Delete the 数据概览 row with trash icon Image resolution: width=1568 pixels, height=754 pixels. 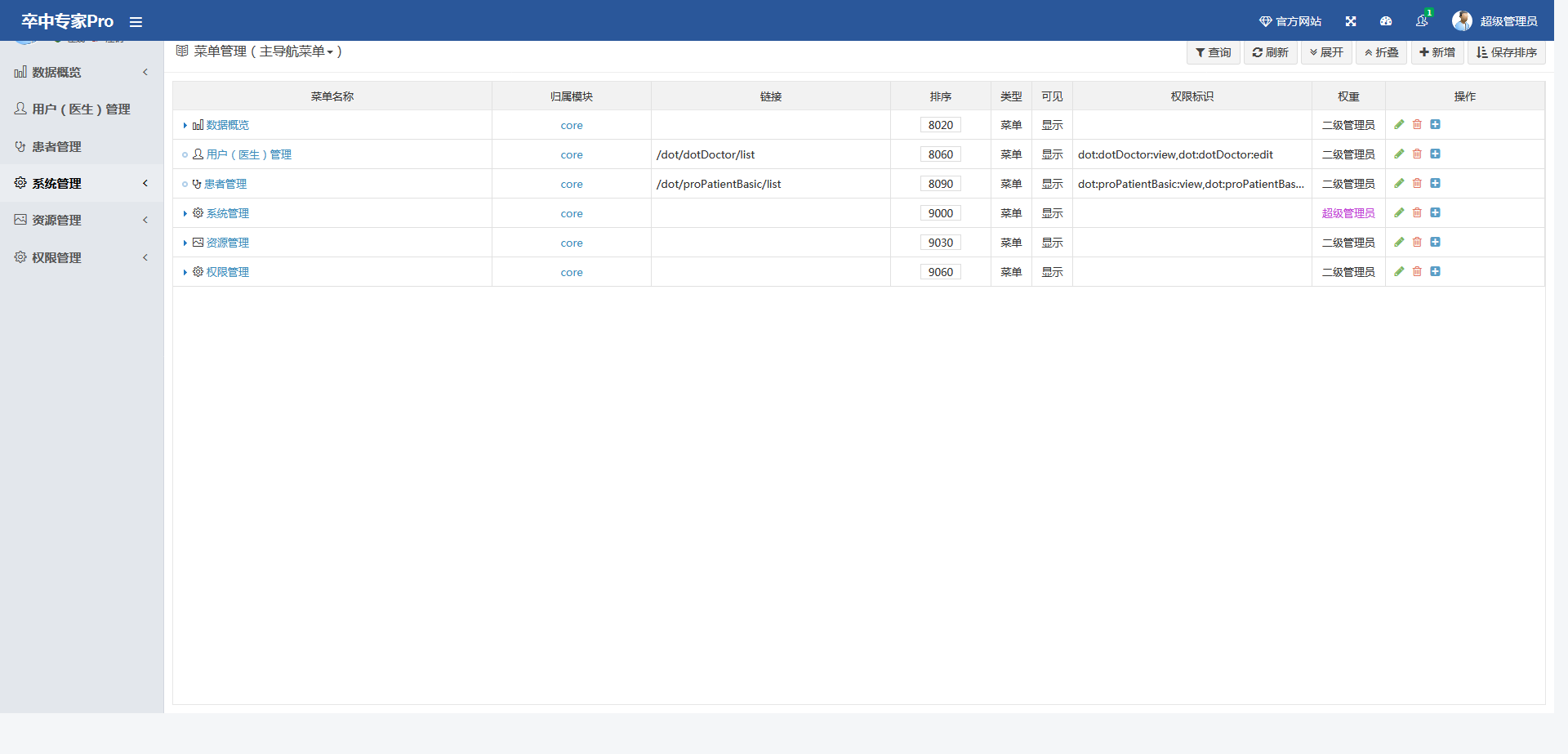(x=1417, y=124)
